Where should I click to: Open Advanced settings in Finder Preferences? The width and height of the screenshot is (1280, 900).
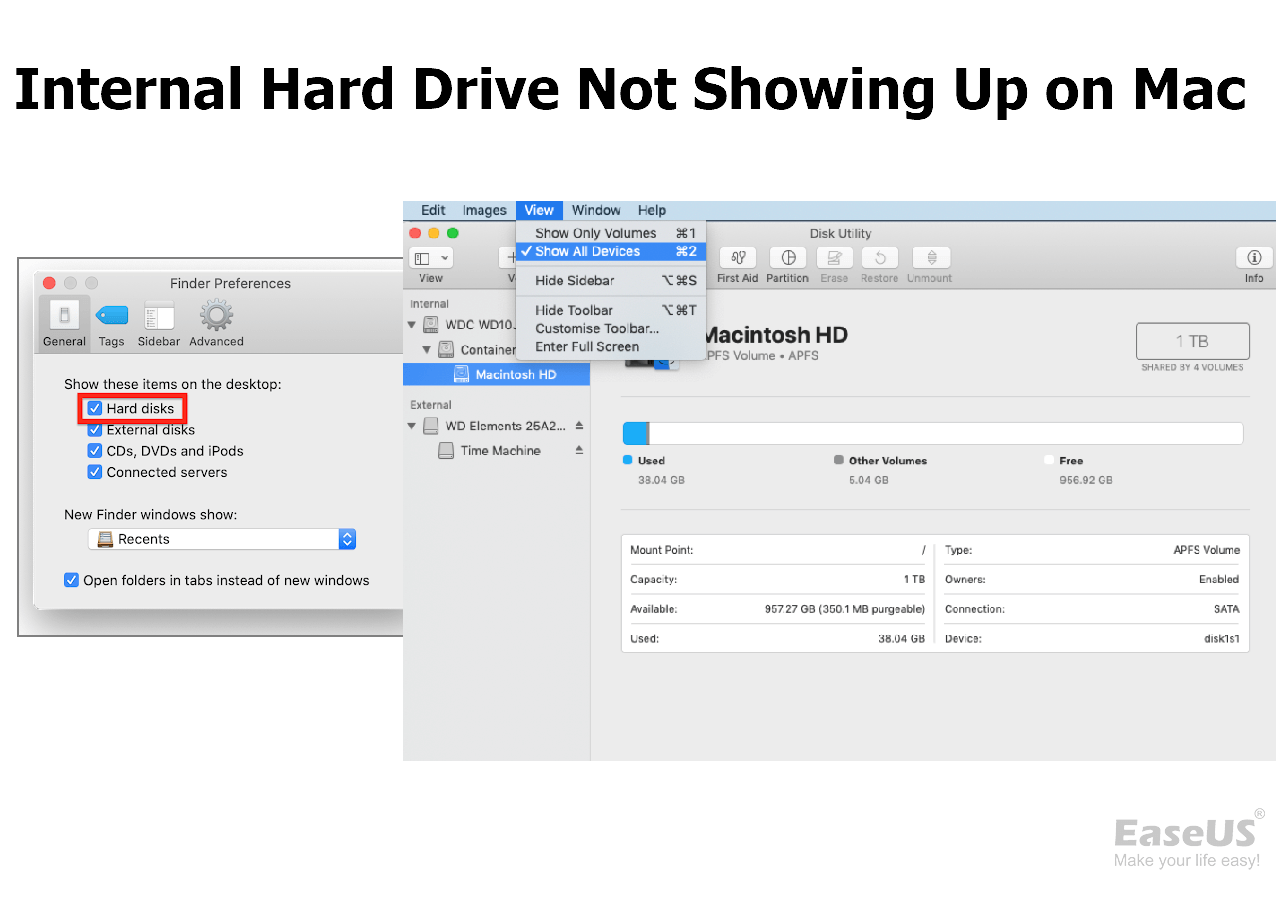tap(216, 322)
